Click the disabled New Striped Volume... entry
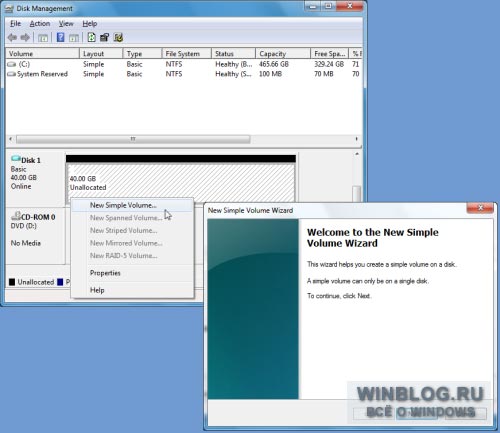The width and height of the screenshot is (500, 433). (132, 231)
